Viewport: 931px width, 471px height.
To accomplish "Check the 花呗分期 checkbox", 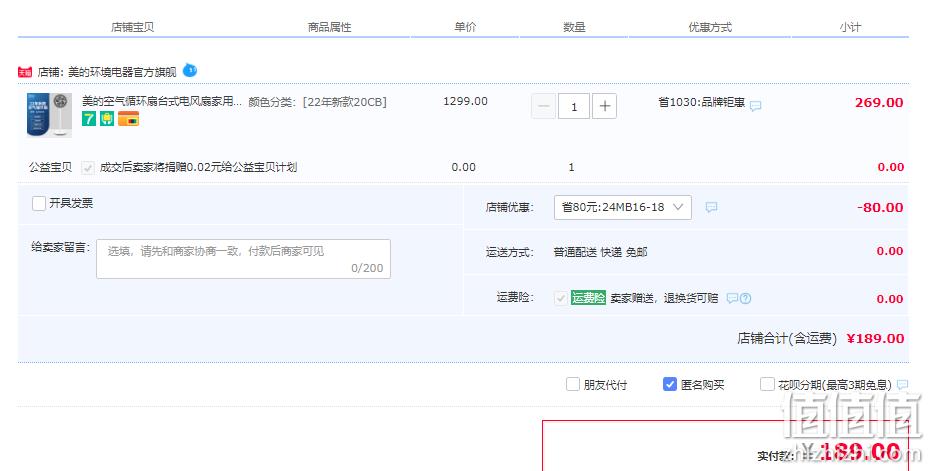I will click(767, 384).
